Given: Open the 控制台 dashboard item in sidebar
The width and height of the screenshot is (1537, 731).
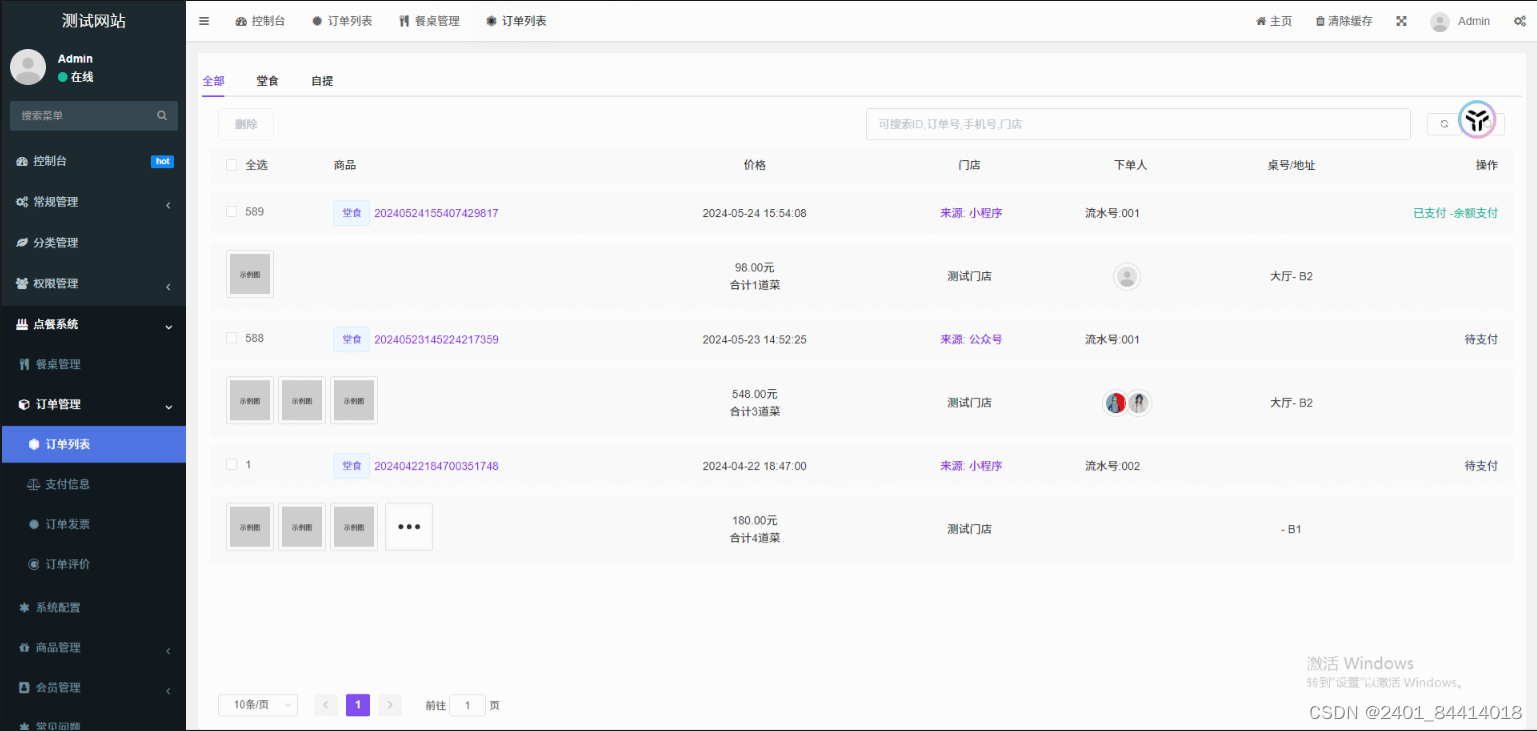Looking at the screenshot, I should [x=93, y=161].
